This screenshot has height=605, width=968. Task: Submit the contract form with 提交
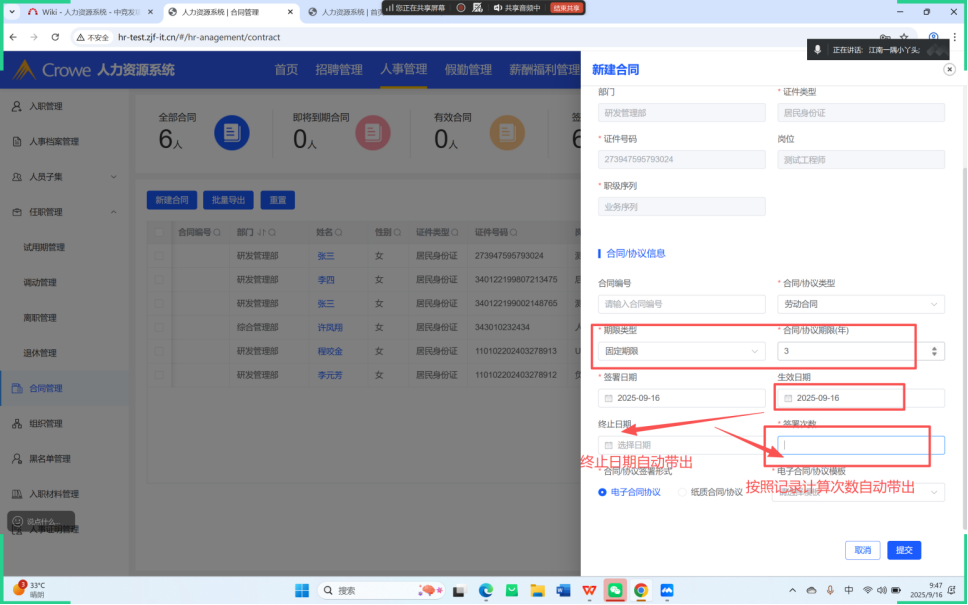point(904,550)
